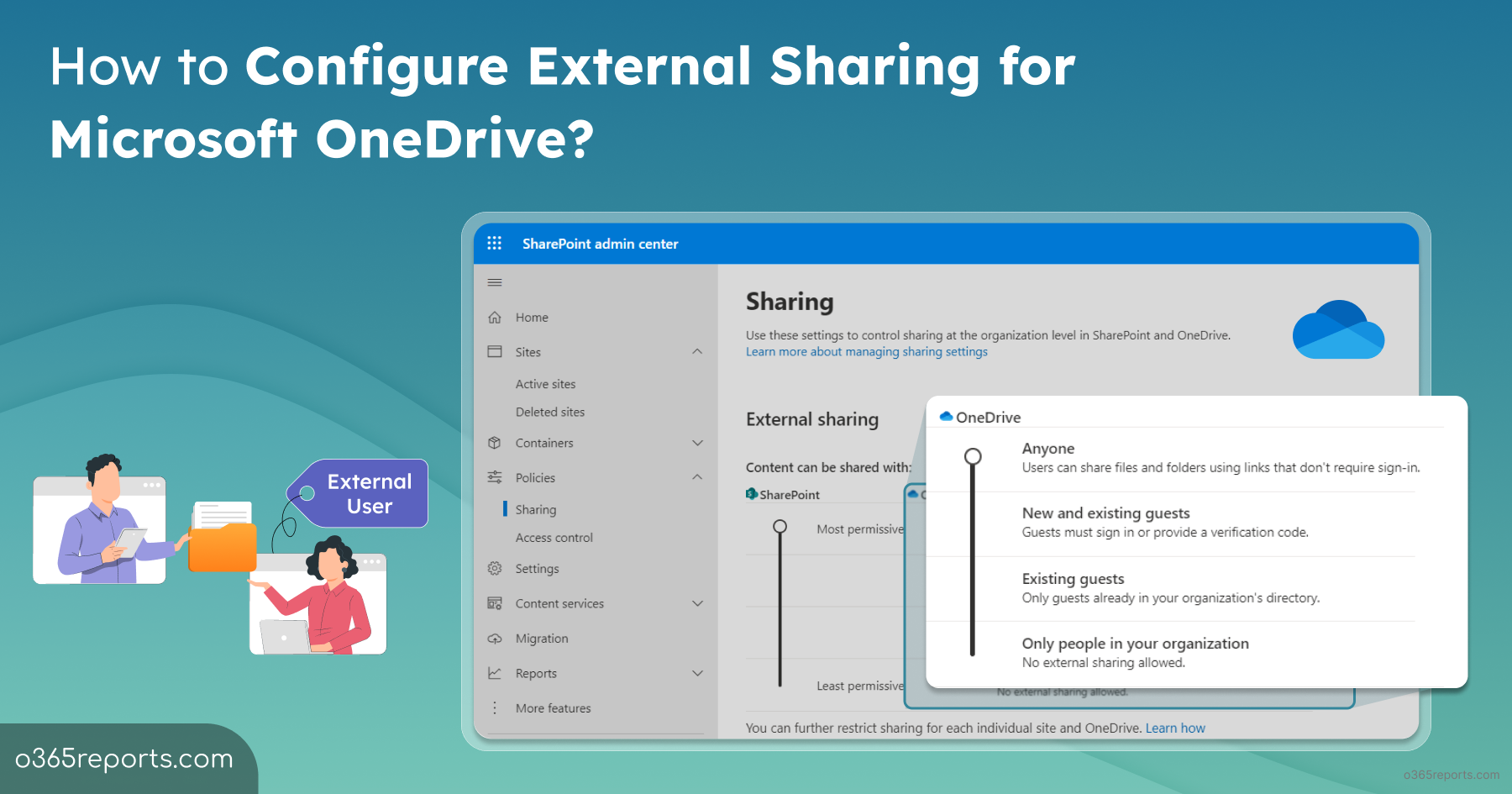The image size is (1512, 794).
Task: Click the Content services icon
Action: pyautogui.click(x=495, y=603)
